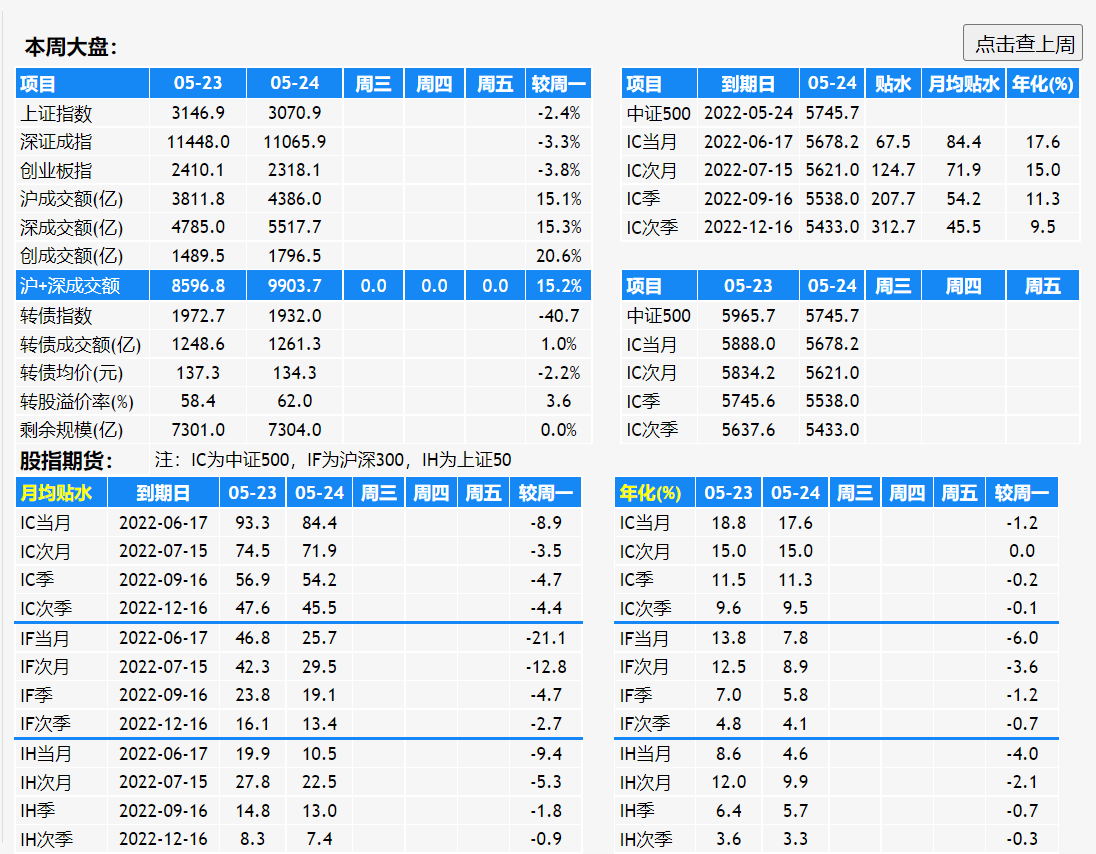
Task: Select the 创业板指 row label
Action: (x=56, y=170)
